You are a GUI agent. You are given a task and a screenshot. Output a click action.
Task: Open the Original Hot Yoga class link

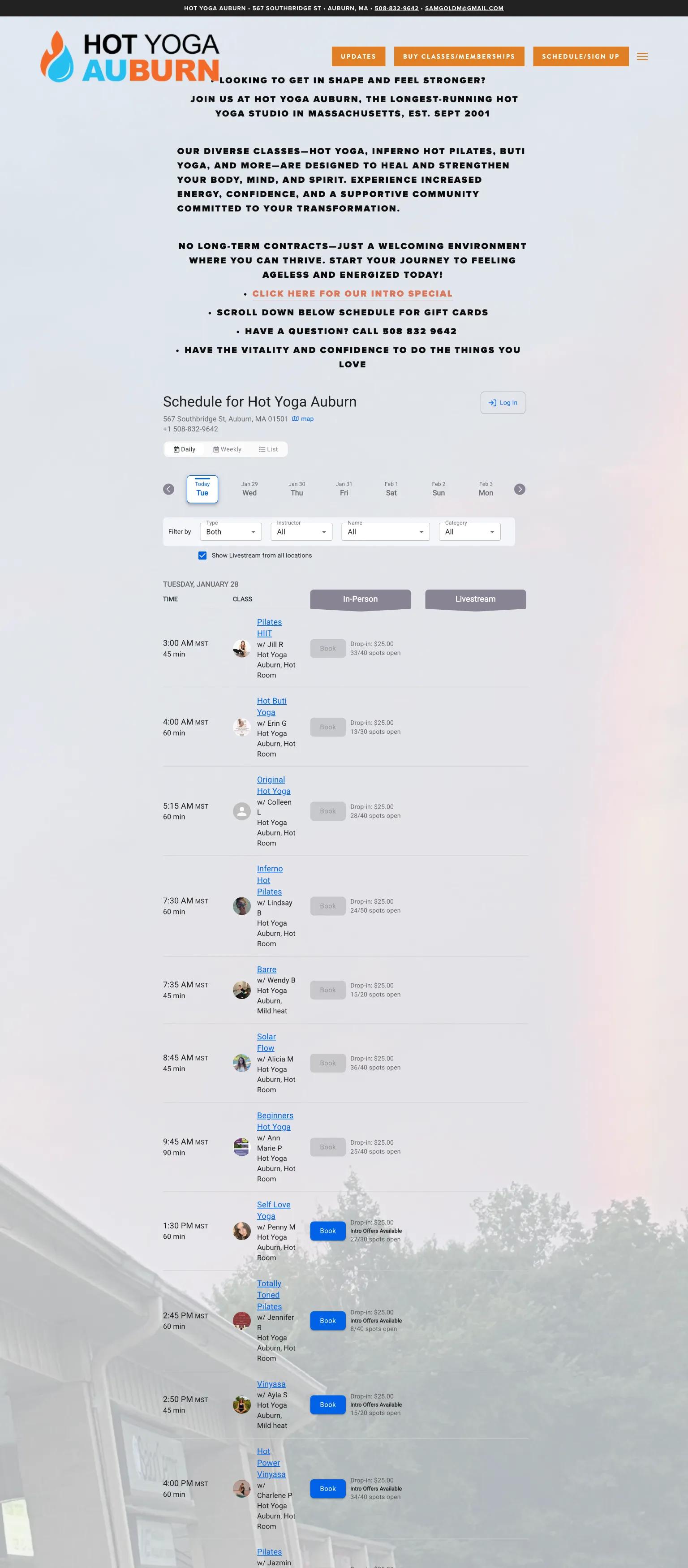tap(273, 786)
